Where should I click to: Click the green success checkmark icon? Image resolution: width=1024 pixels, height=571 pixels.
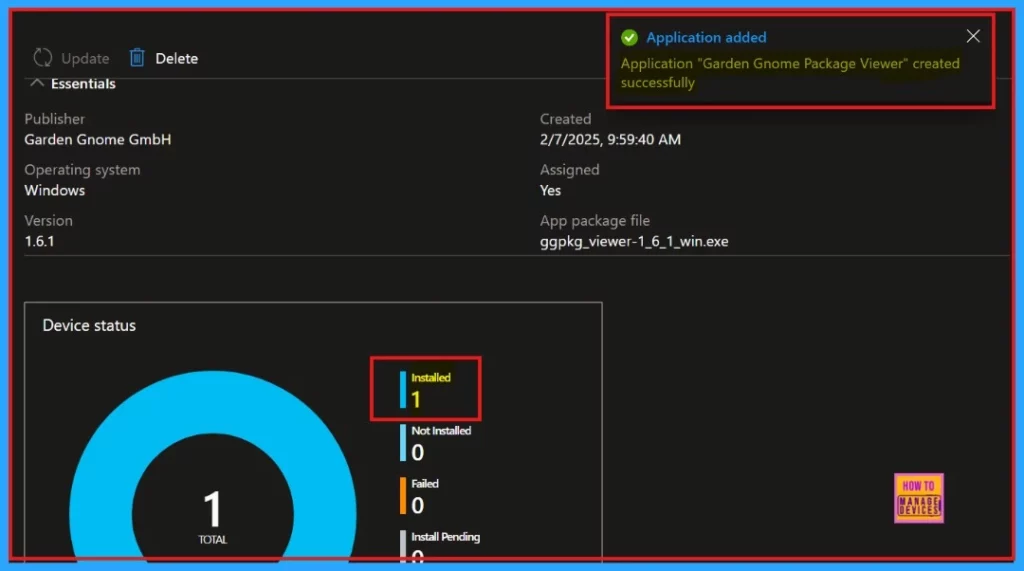[630, 38]
